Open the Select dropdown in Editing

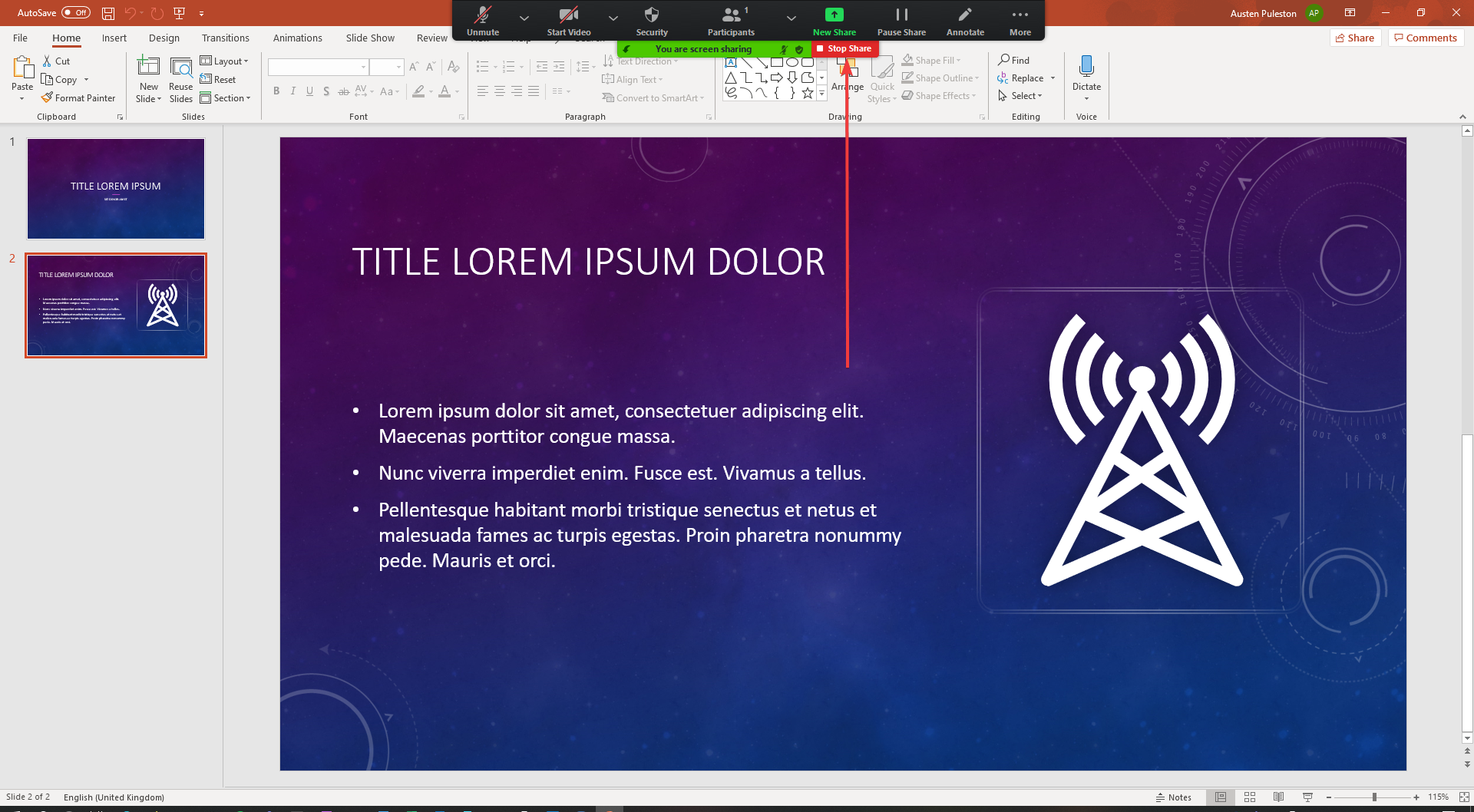(x=1020, y=96)
